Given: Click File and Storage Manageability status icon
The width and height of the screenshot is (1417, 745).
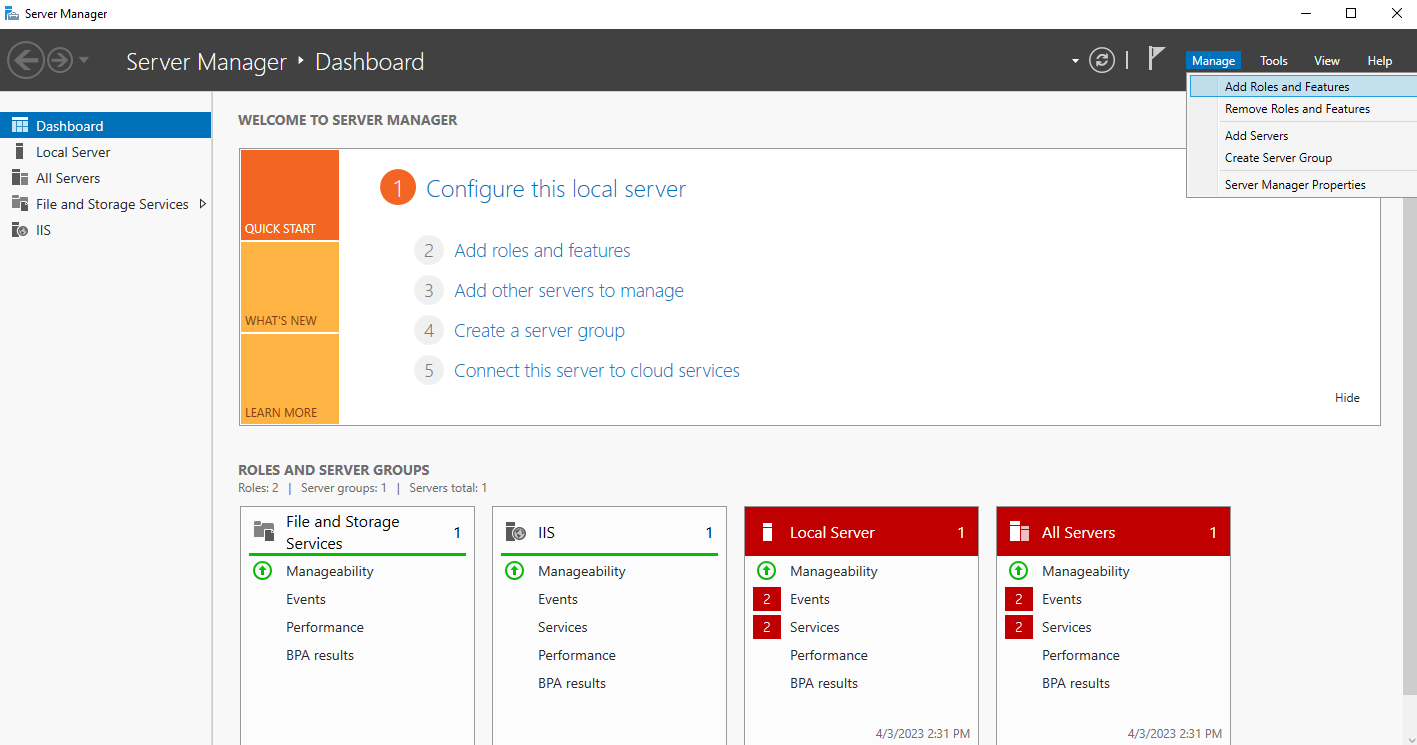Looking at the screenshot, I should pyautogui.click(x=263, y=571).
